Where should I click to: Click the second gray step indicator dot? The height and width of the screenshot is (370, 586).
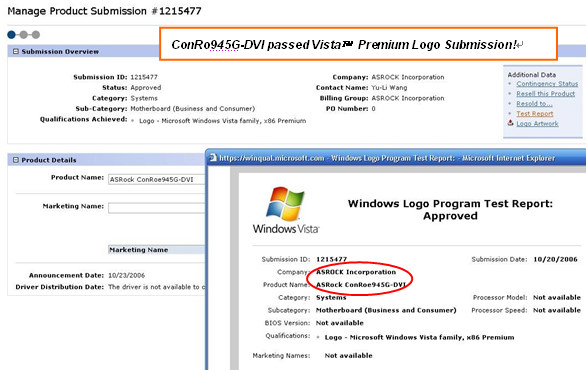point(24,35)
